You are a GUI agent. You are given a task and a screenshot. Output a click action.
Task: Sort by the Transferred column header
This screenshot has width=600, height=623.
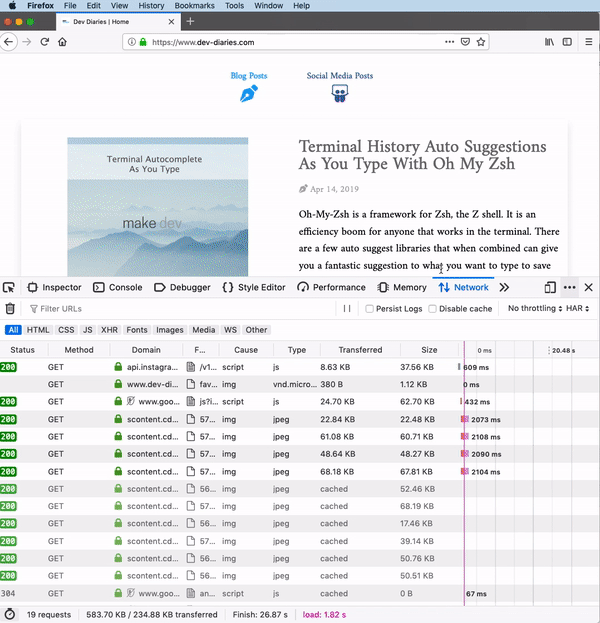click(x=360, y=350)
